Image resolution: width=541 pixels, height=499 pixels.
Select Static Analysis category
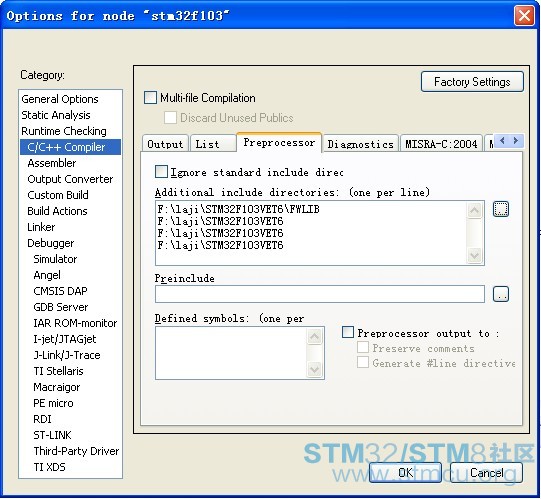click(x=70, y=115)
